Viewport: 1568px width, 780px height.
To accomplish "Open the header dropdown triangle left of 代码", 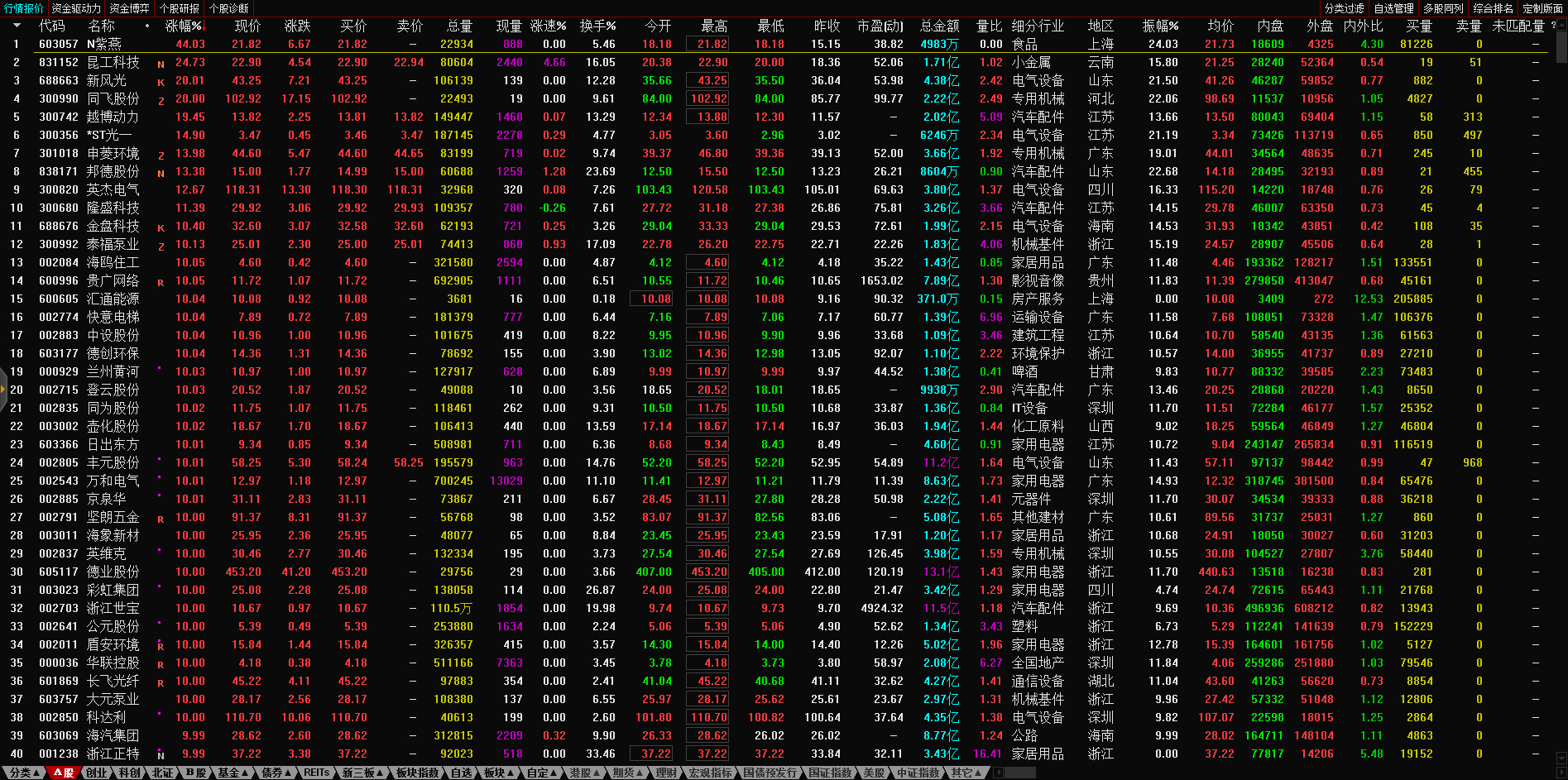I will [x=16, y=26].
